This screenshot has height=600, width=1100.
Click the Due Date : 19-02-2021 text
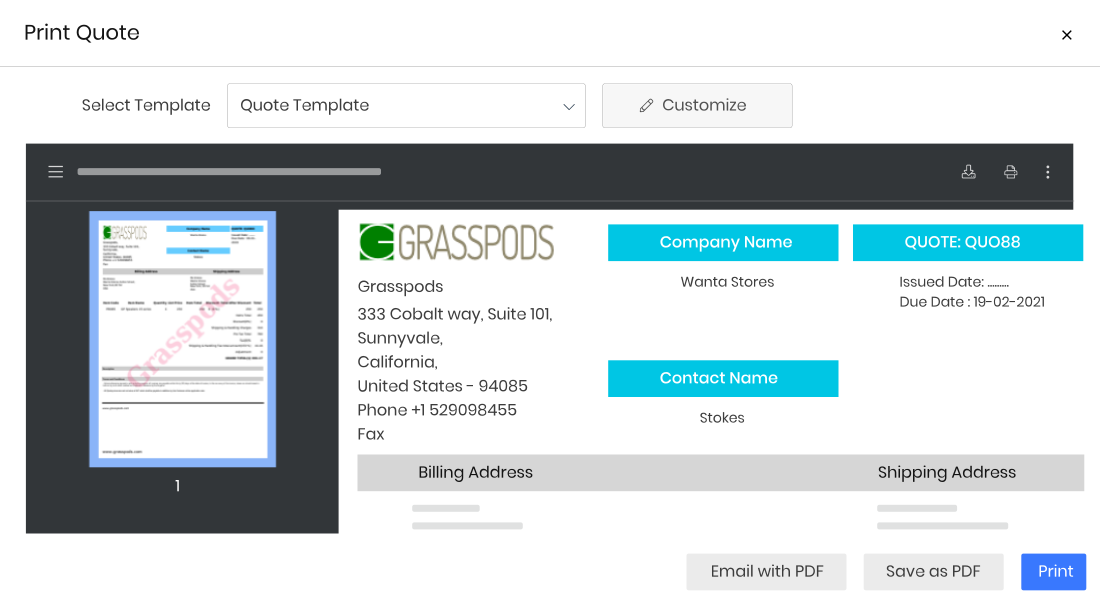972,302
